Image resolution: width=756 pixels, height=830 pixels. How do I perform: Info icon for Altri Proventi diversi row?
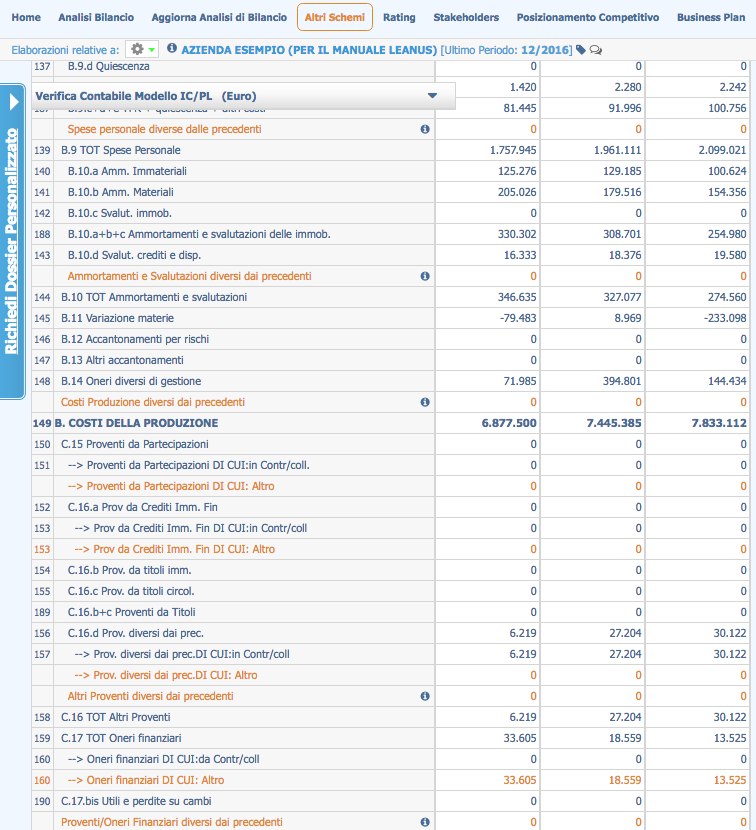click(425, 696)
